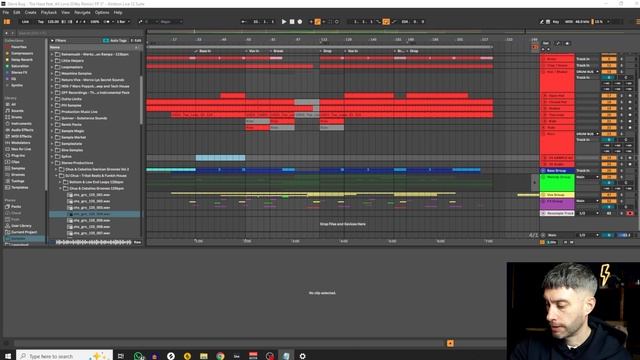Select Favorites collection
This screenshot has width=640, height=360.
(19, 47)
